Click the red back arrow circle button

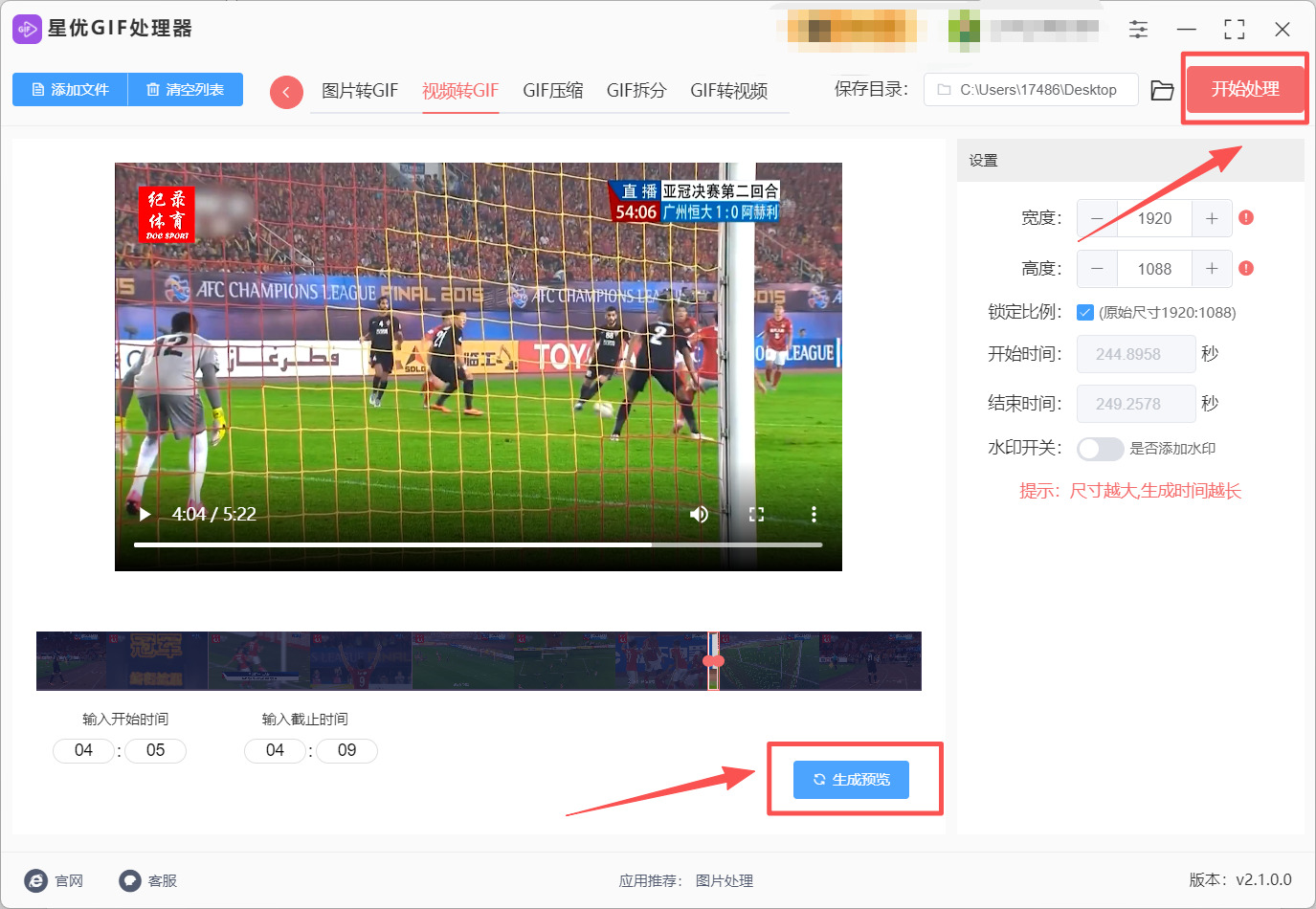(286, 92)
